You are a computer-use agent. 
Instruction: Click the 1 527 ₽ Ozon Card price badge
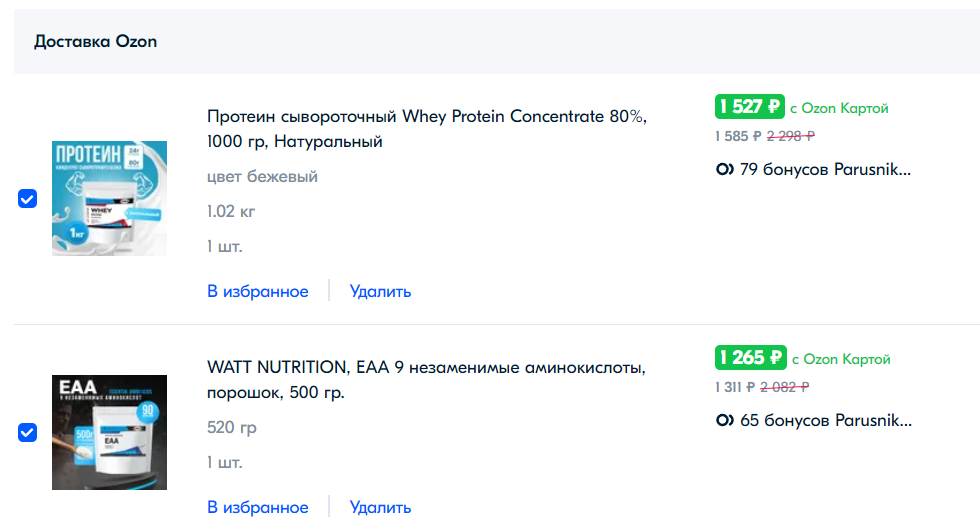[x=749, y=107]
